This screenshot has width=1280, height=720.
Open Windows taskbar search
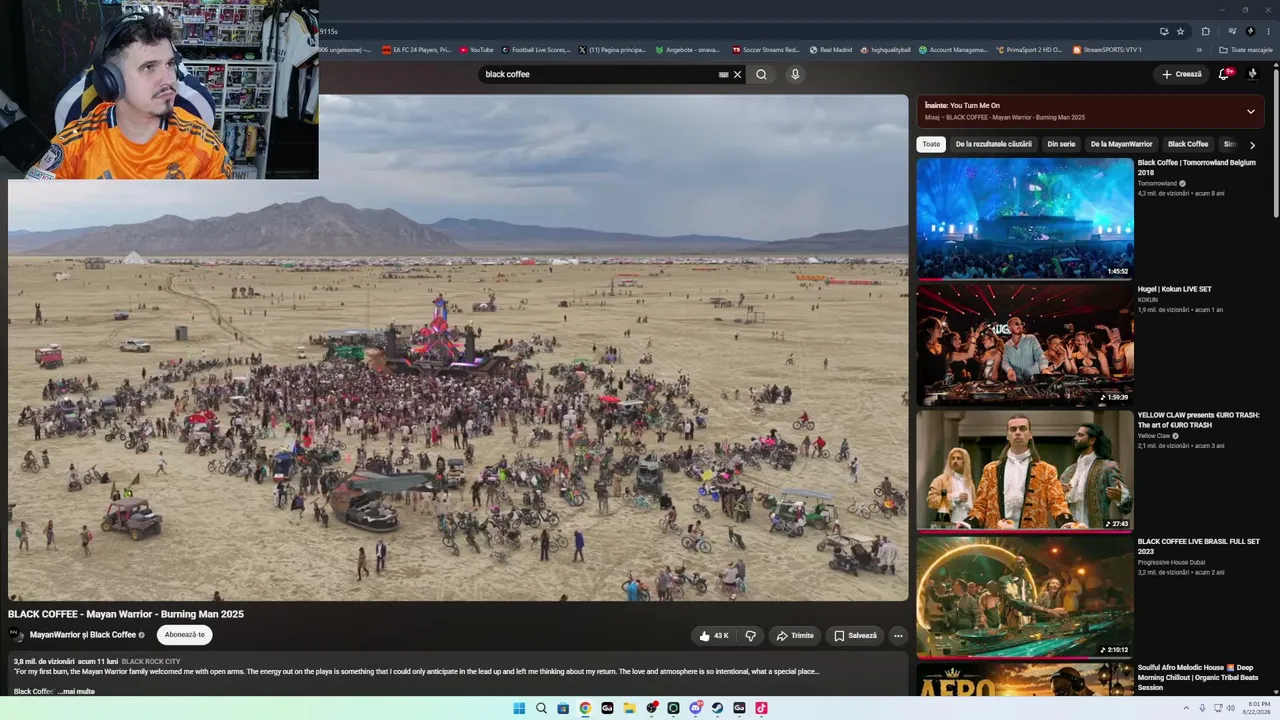coord(541,708)
